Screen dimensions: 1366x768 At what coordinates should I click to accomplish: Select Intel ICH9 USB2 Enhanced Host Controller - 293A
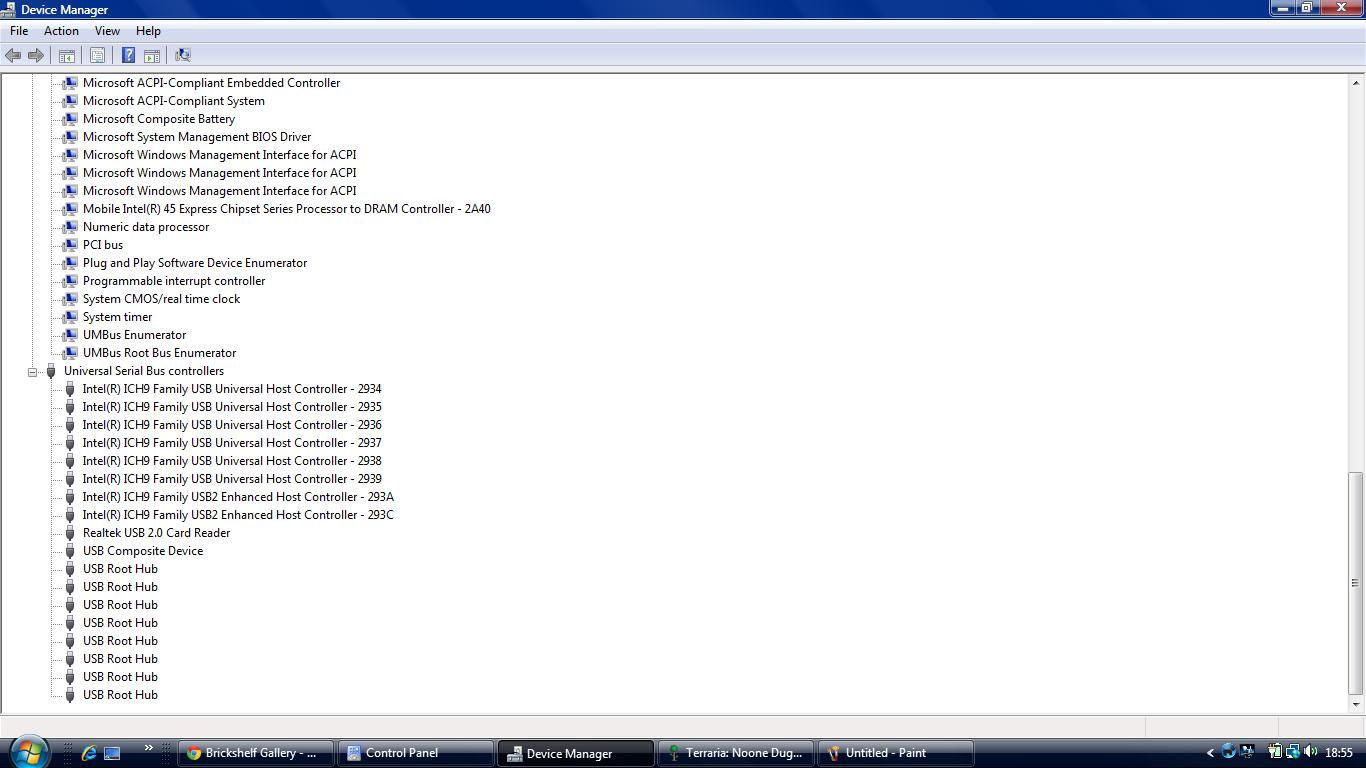pos(238,497)
